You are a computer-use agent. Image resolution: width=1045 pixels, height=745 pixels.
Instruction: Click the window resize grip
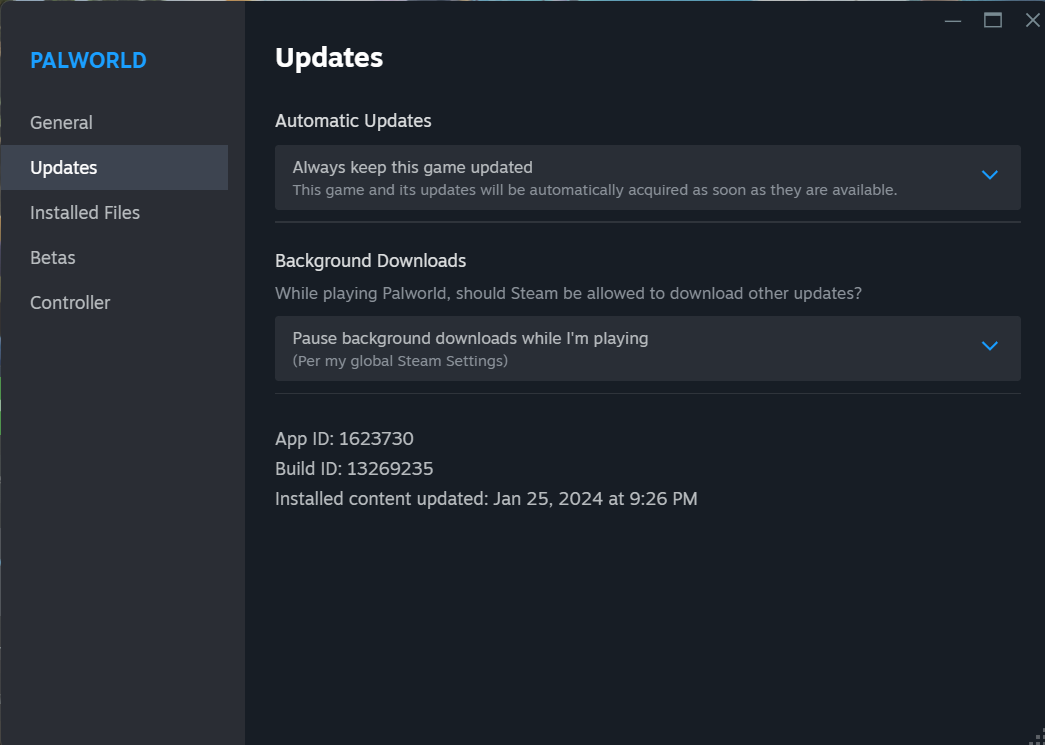tap(1040, 740)
